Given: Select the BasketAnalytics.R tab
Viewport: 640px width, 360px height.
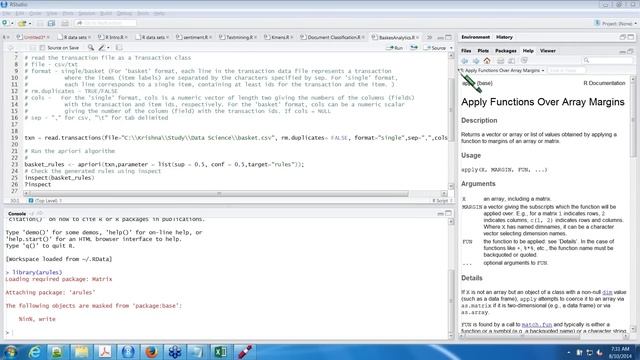Looking at the screenshot, I should (x=395, y=37).
